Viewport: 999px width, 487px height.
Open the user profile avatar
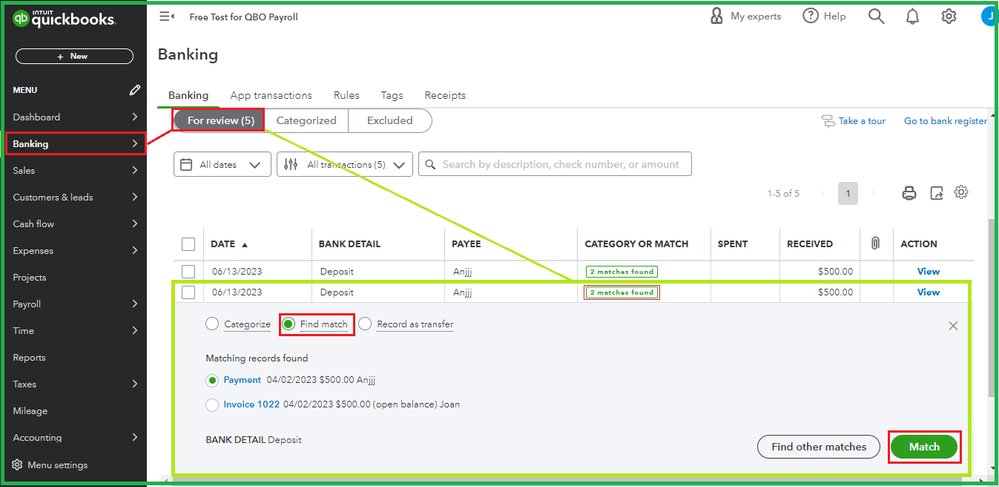[x=989, y=17]
